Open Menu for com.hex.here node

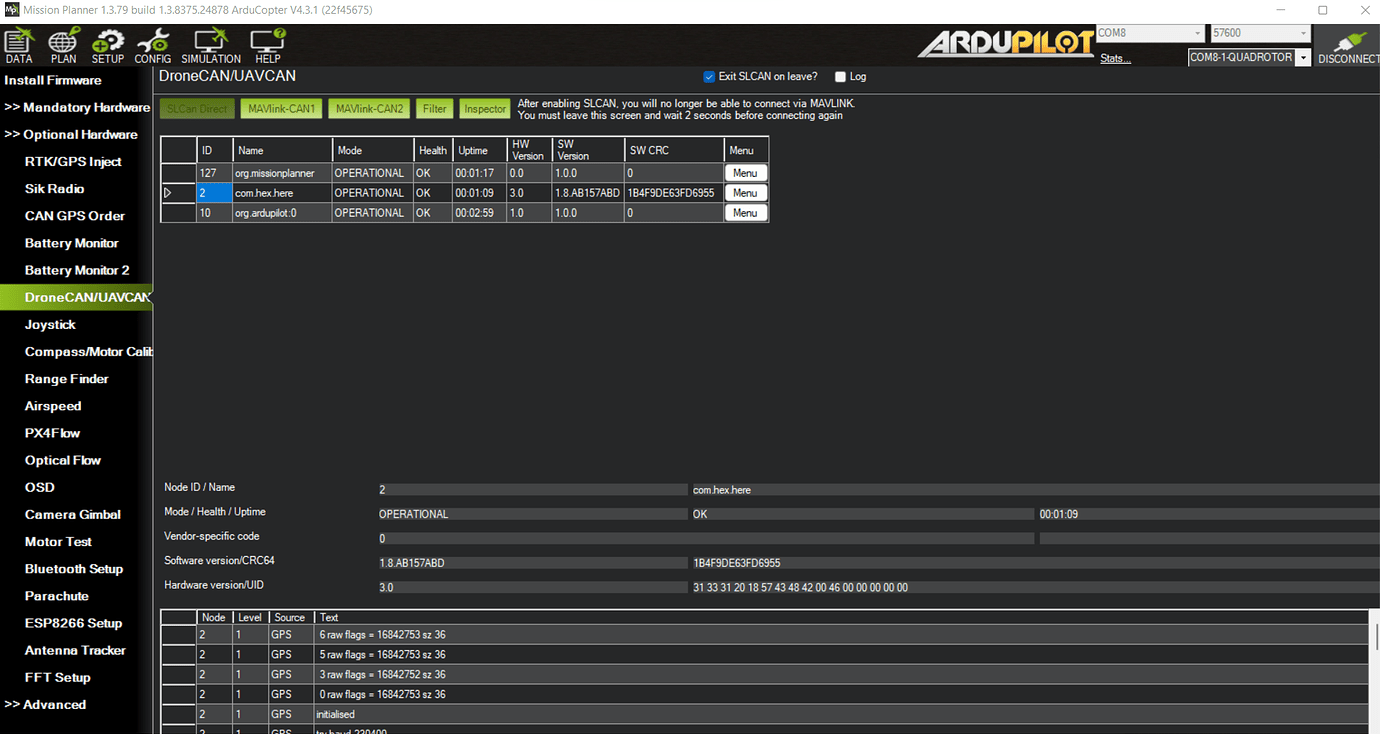pos(745,193)
